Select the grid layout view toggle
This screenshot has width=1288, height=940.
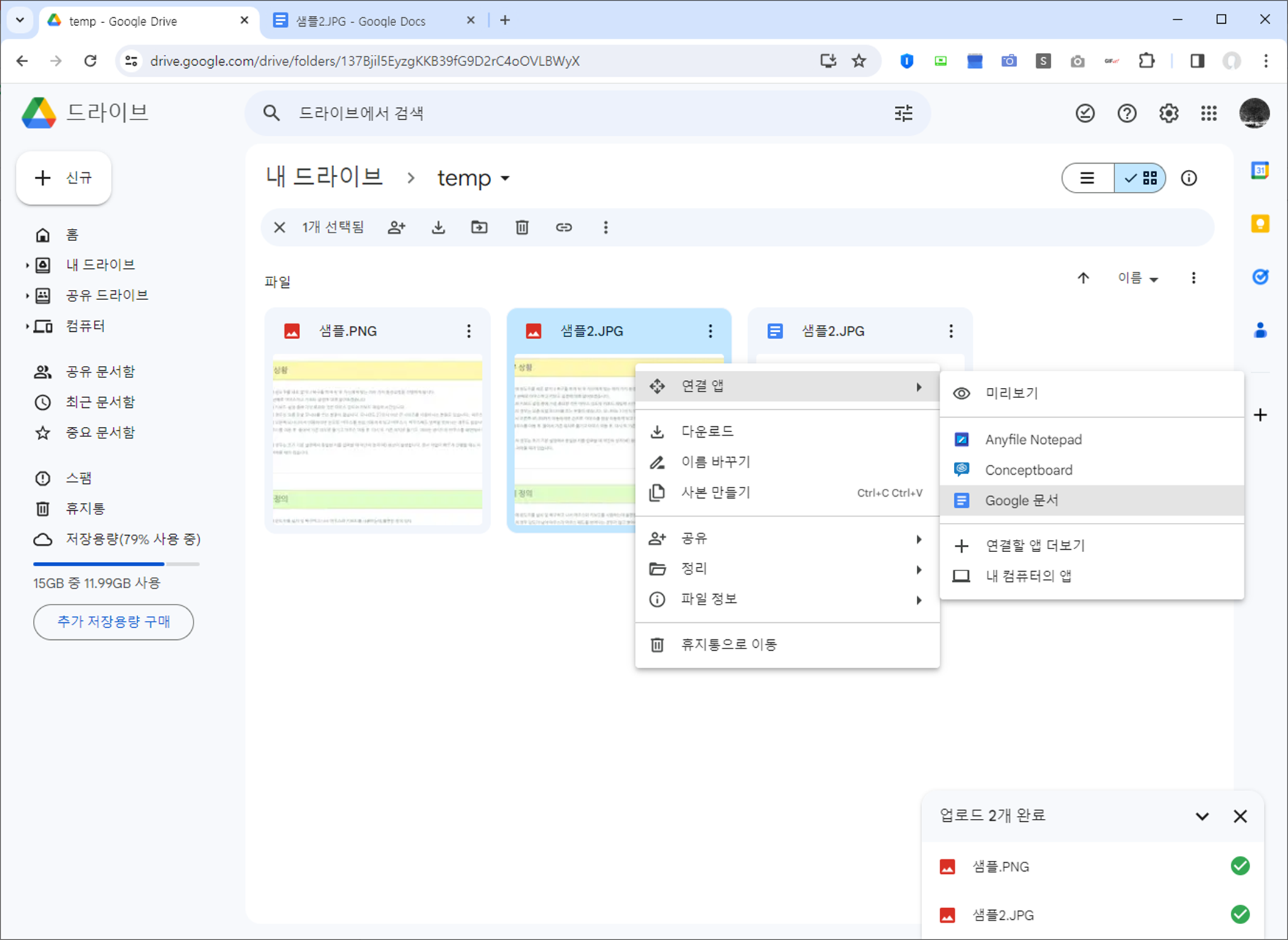(1141, 178)
